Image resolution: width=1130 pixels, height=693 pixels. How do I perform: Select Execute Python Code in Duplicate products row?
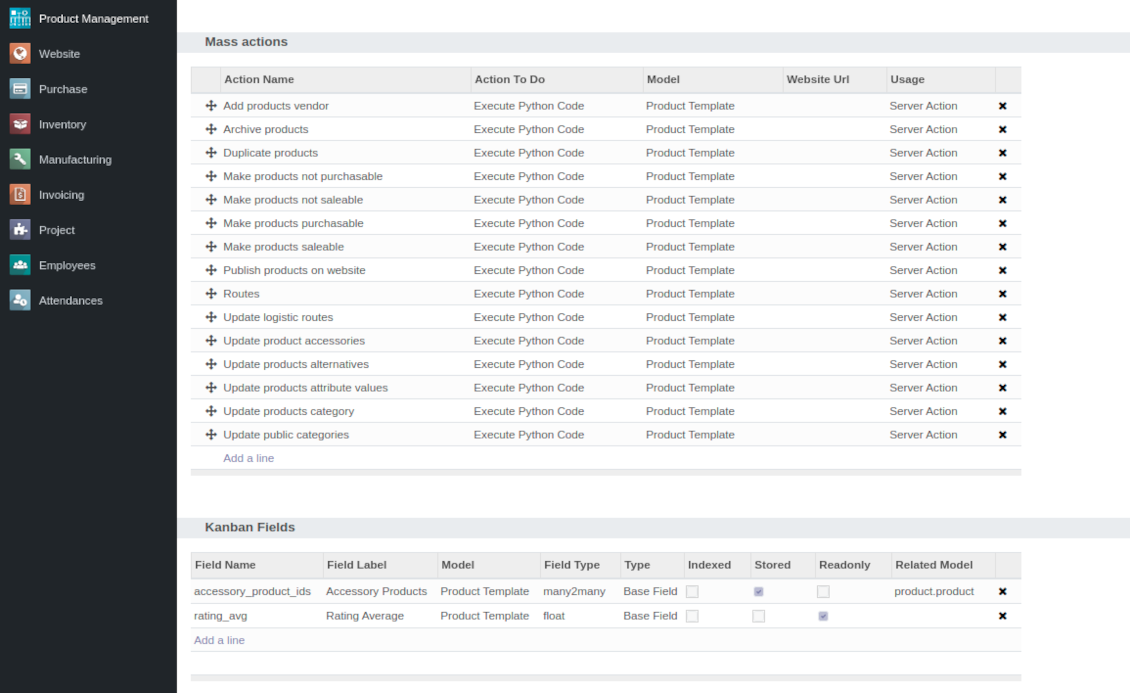[x=529, y=153]
